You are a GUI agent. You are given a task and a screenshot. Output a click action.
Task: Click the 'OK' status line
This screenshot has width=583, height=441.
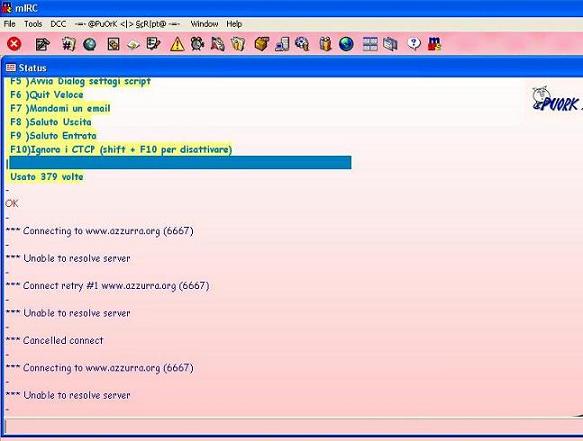[x=12, y=203]
